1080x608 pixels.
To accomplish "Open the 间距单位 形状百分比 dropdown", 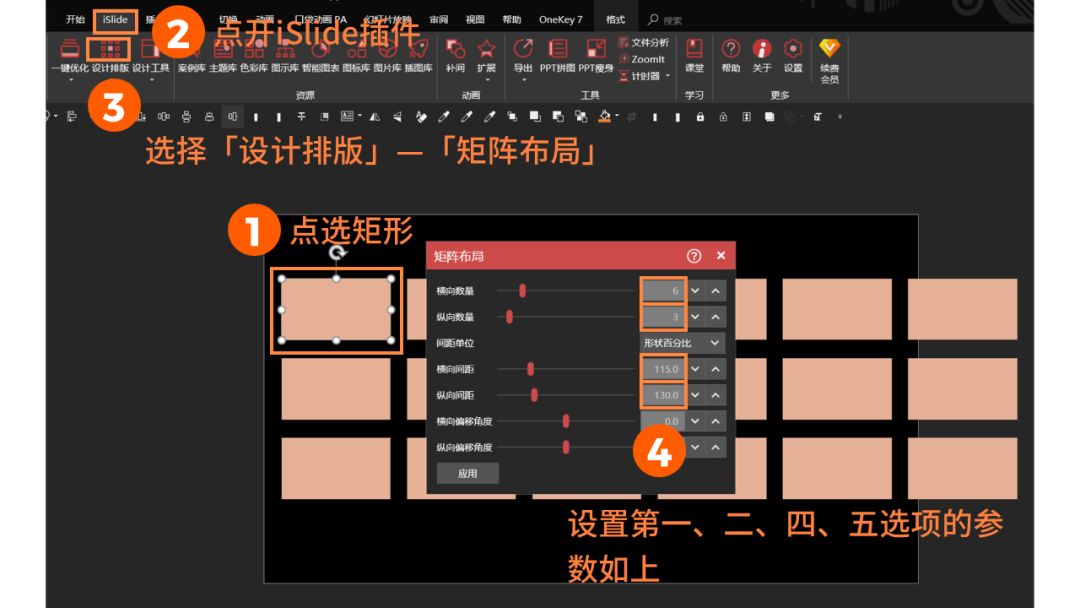I will point(682,343).
